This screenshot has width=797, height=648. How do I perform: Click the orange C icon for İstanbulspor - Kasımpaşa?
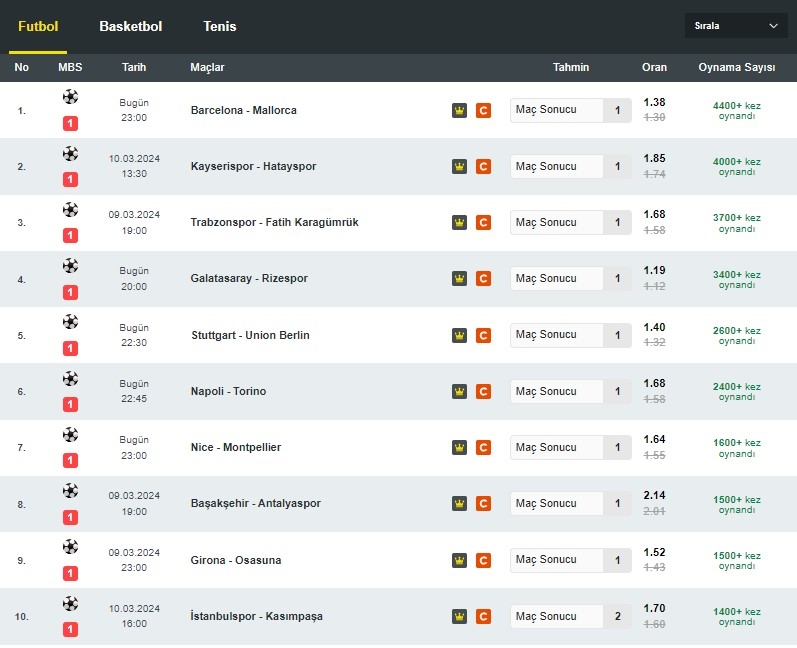tap(483, 616)
